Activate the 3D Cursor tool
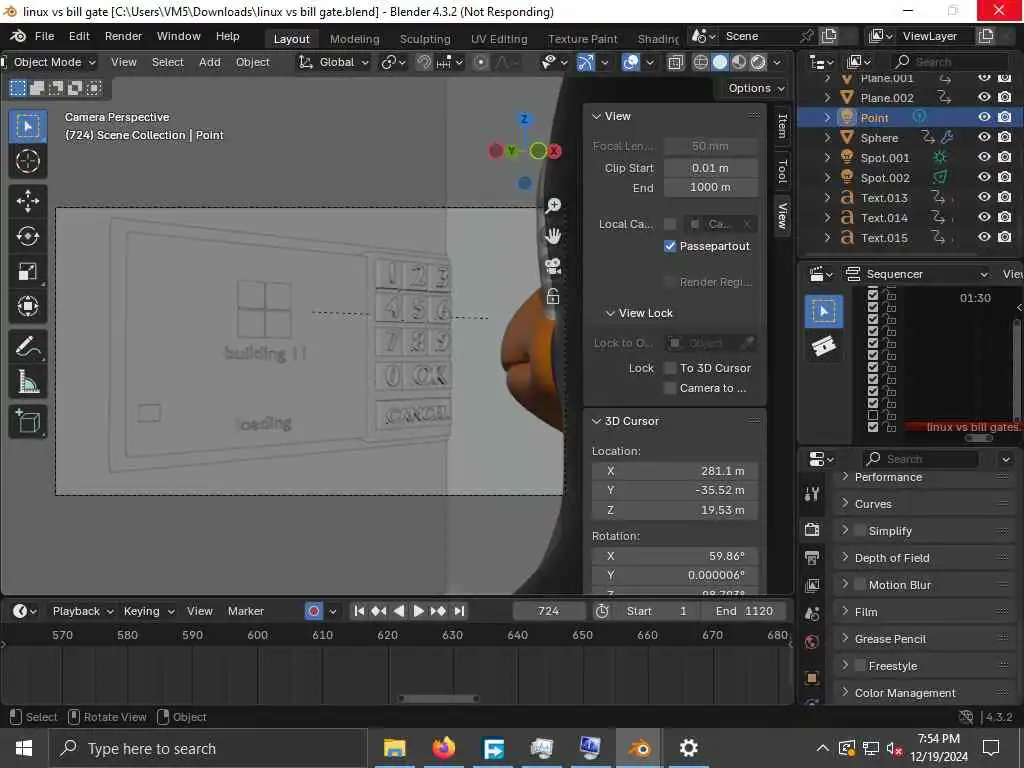The image size is (1024, 768). [27, 161]
